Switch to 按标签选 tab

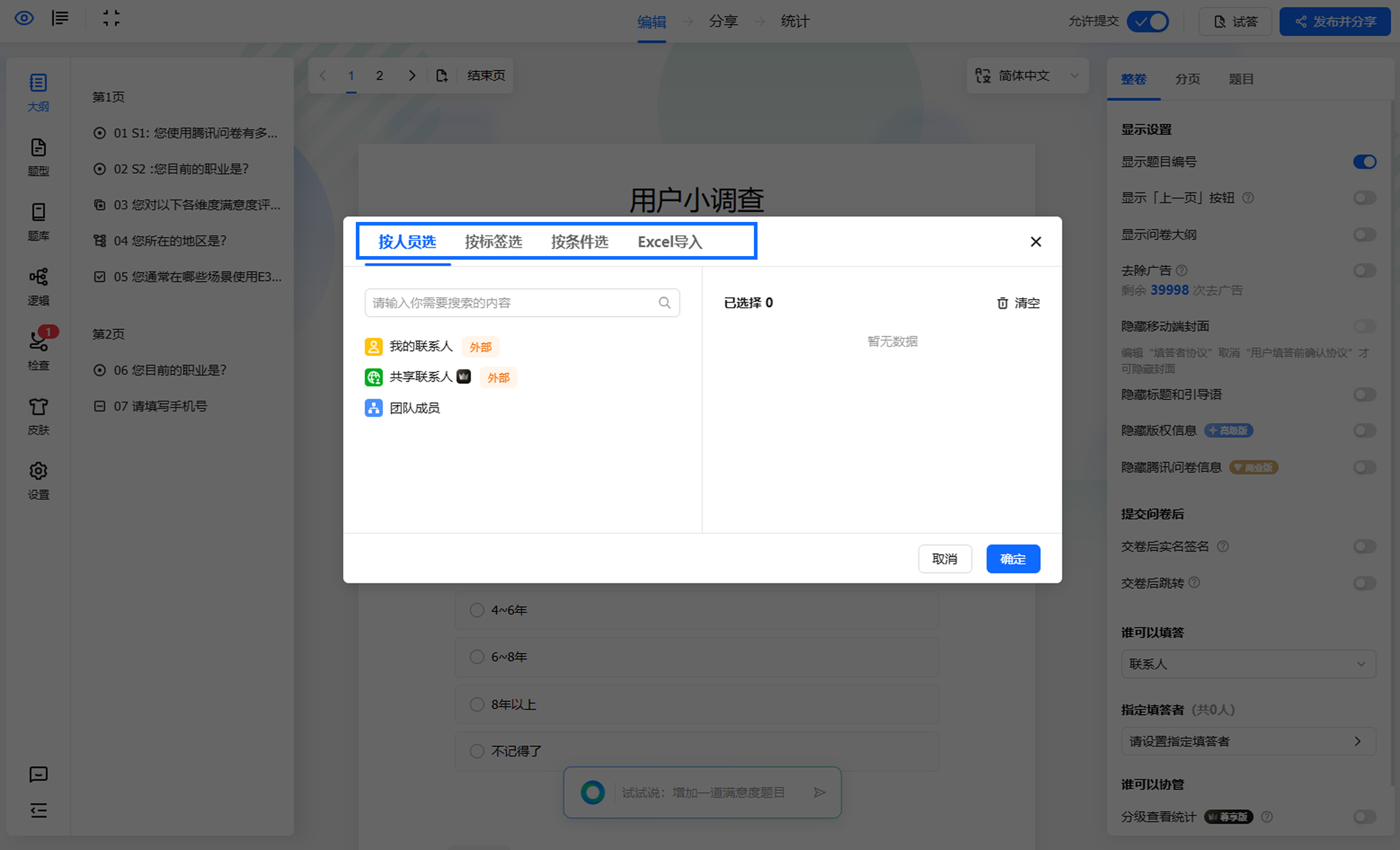(493, 242)
